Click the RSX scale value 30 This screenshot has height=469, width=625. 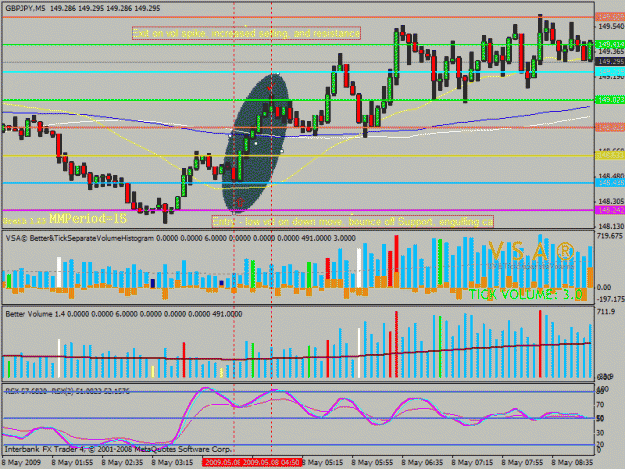click(x=600, y=432)
